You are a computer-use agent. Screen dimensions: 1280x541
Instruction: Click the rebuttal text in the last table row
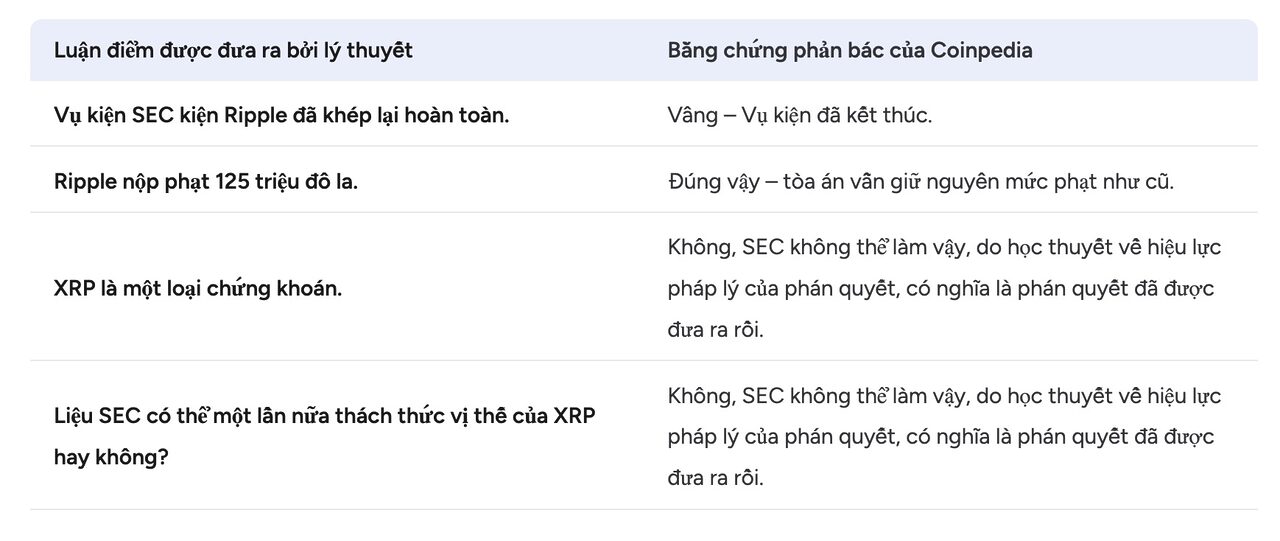[944, 437]
